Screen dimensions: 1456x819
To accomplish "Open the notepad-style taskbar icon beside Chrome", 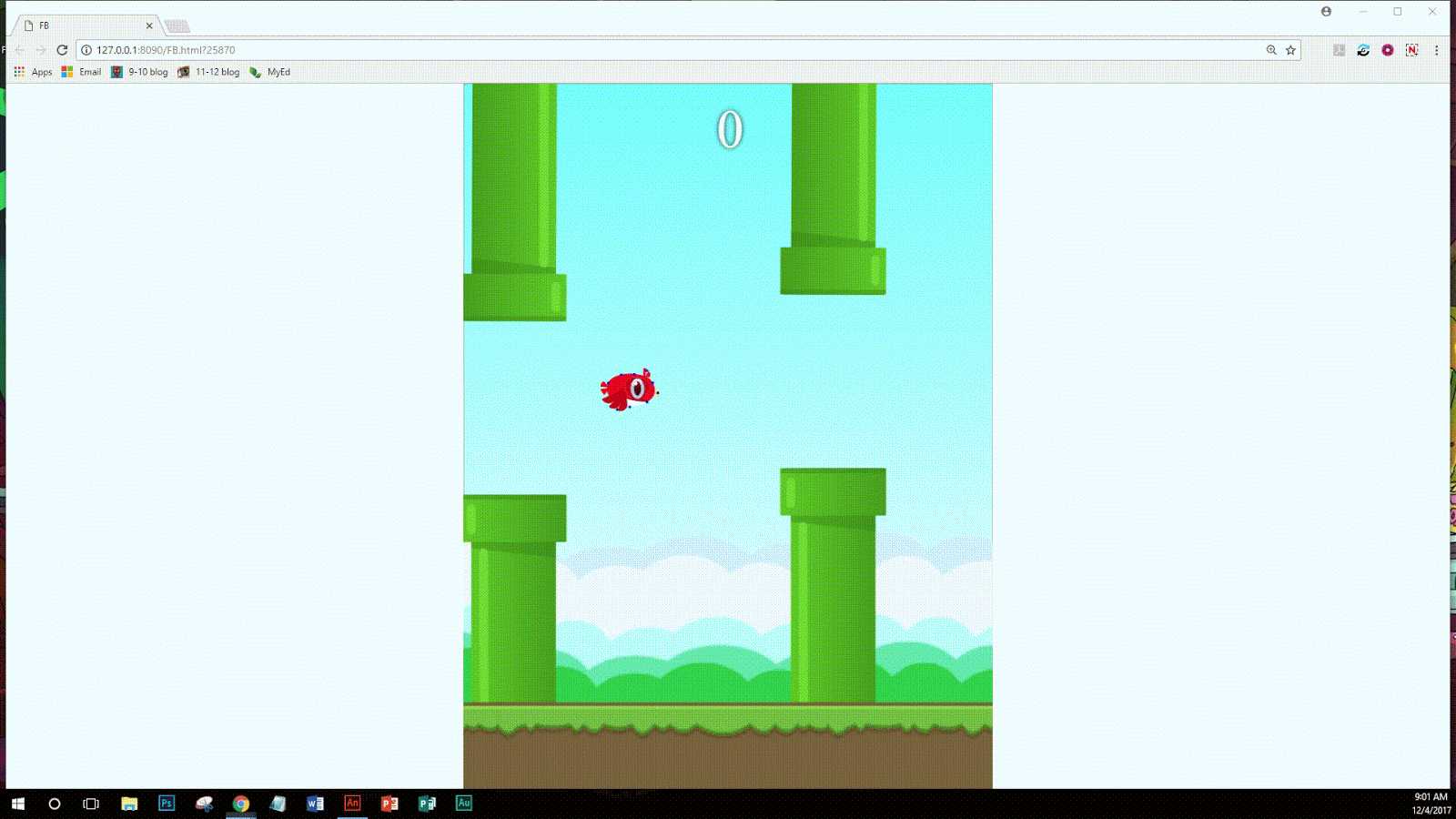I will (x=278, y=804).
